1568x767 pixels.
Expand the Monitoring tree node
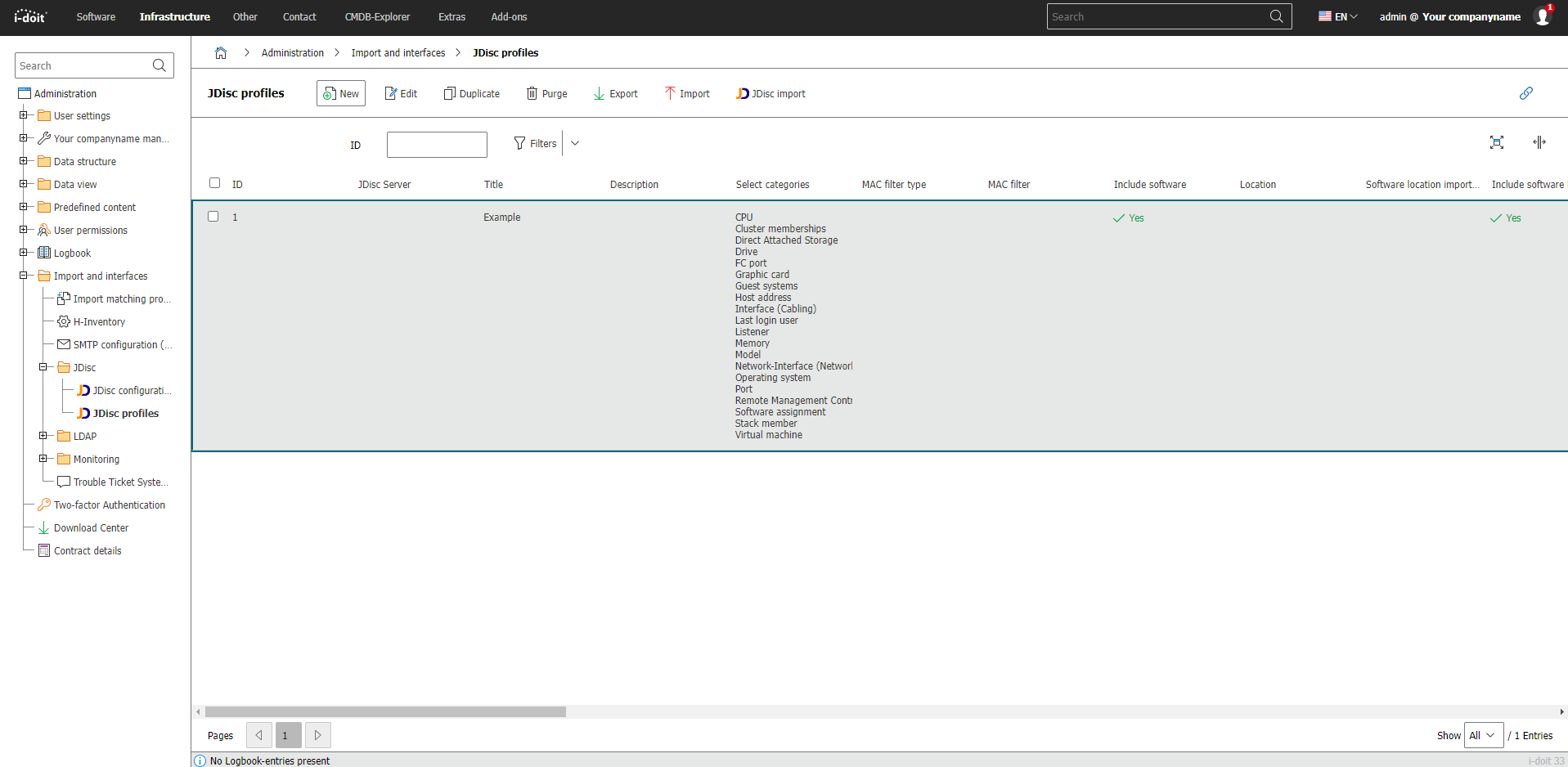coord(43,459)
